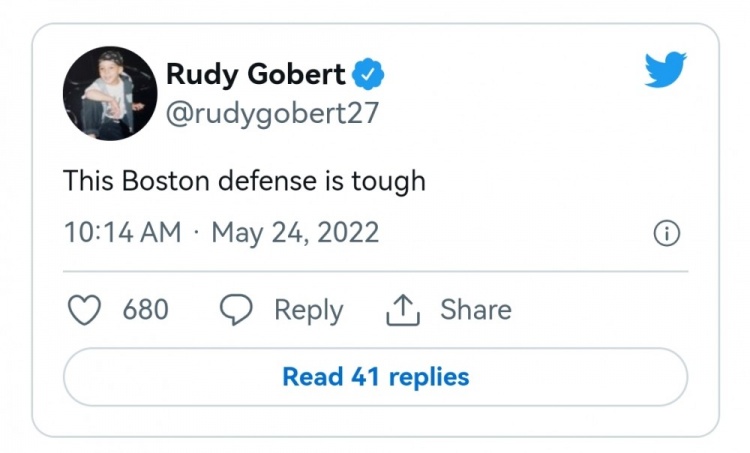Click the share upload arrow icon
The height and width of the screenshot is (453, 750).
(x=403, y=310)
